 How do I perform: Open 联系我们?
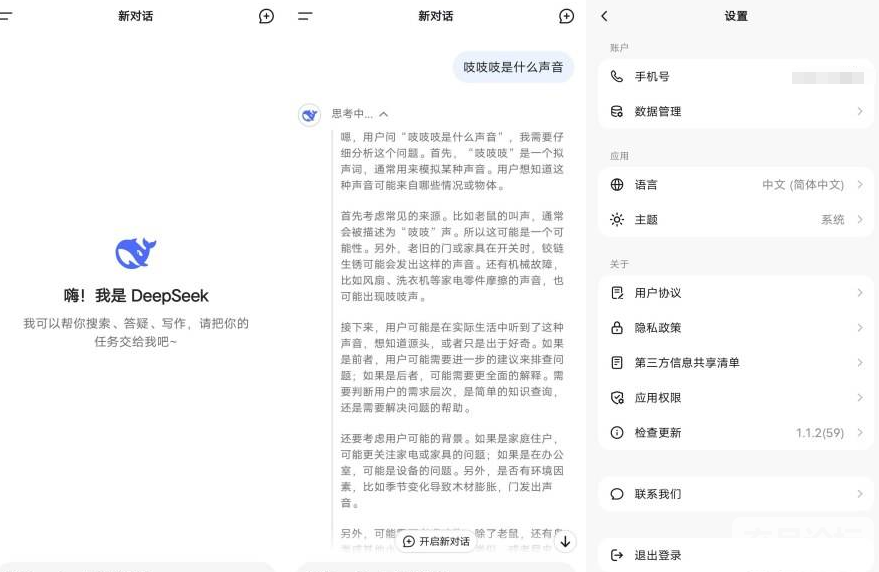tap(735, 494)
